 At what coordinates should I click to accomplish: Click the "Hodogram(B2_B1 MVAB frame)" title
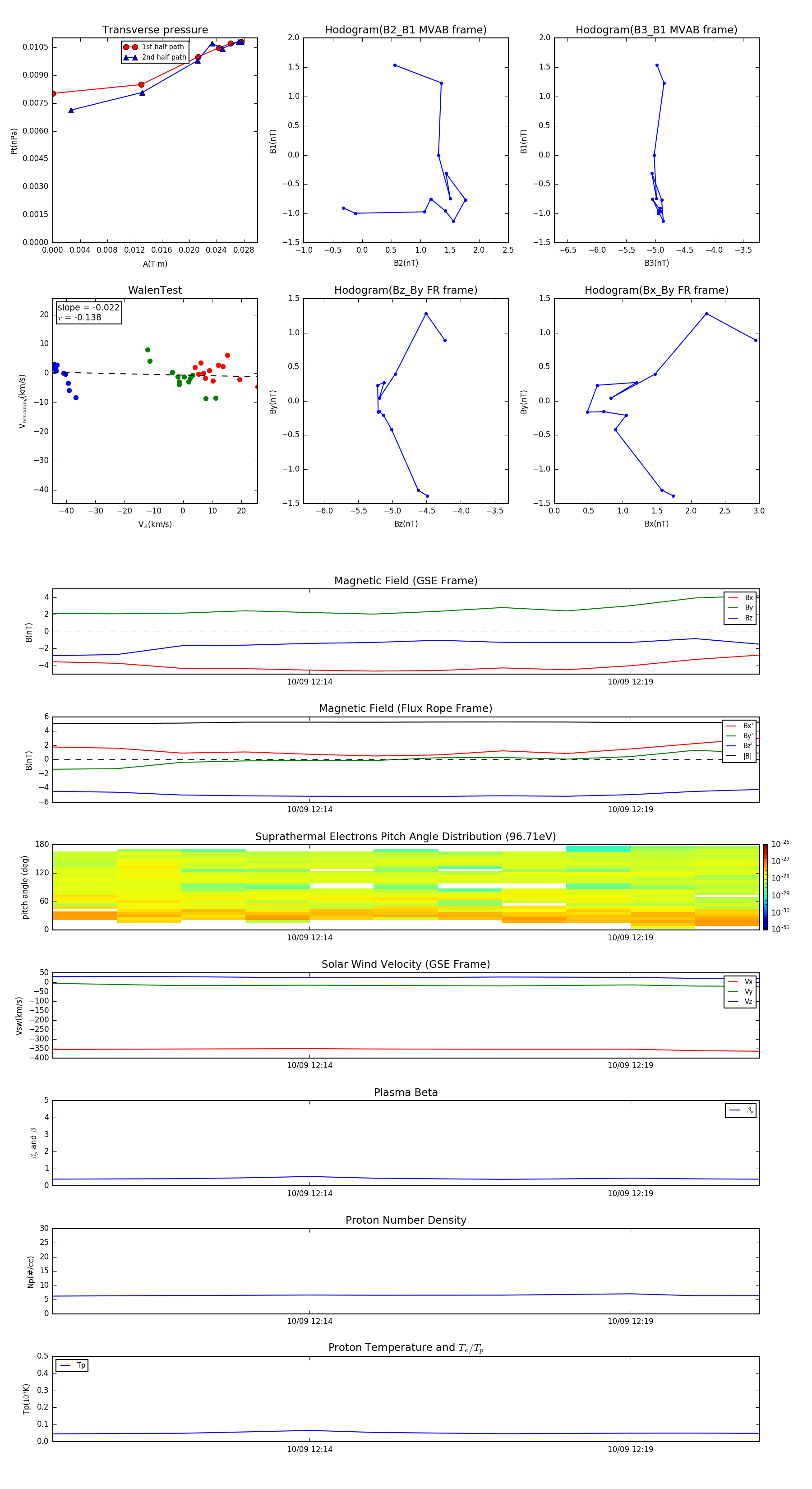(x=406, y=30)
